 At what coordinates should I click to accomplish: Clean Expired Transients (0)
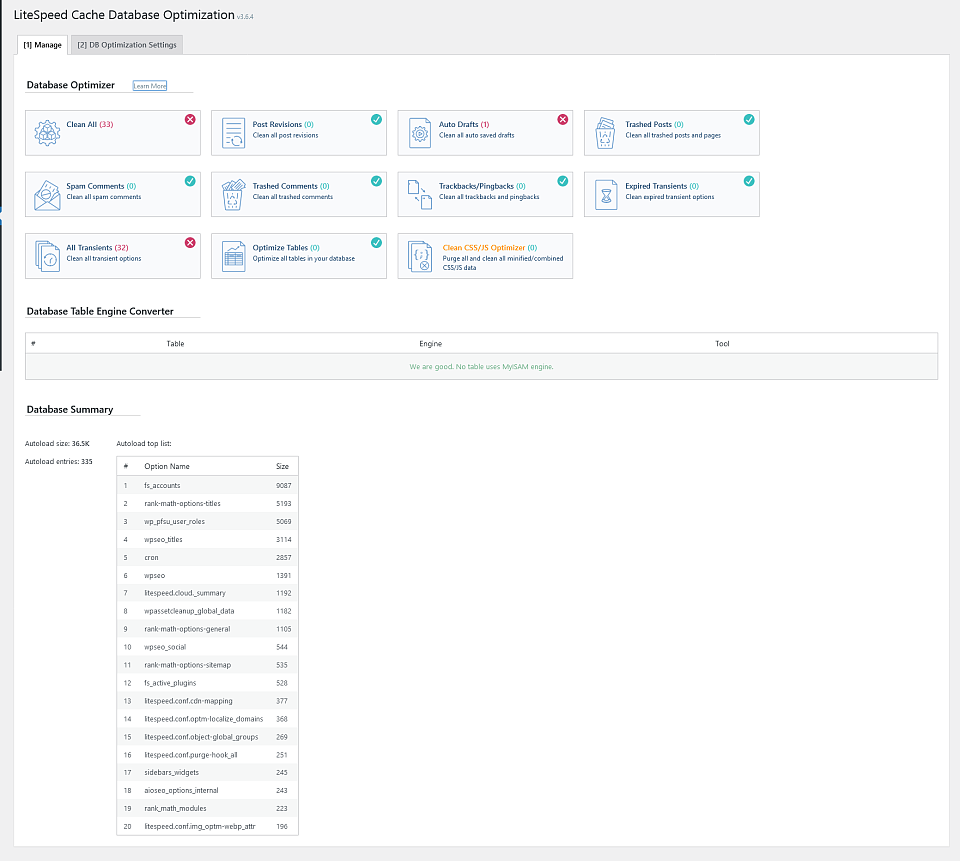coord(672,194)
